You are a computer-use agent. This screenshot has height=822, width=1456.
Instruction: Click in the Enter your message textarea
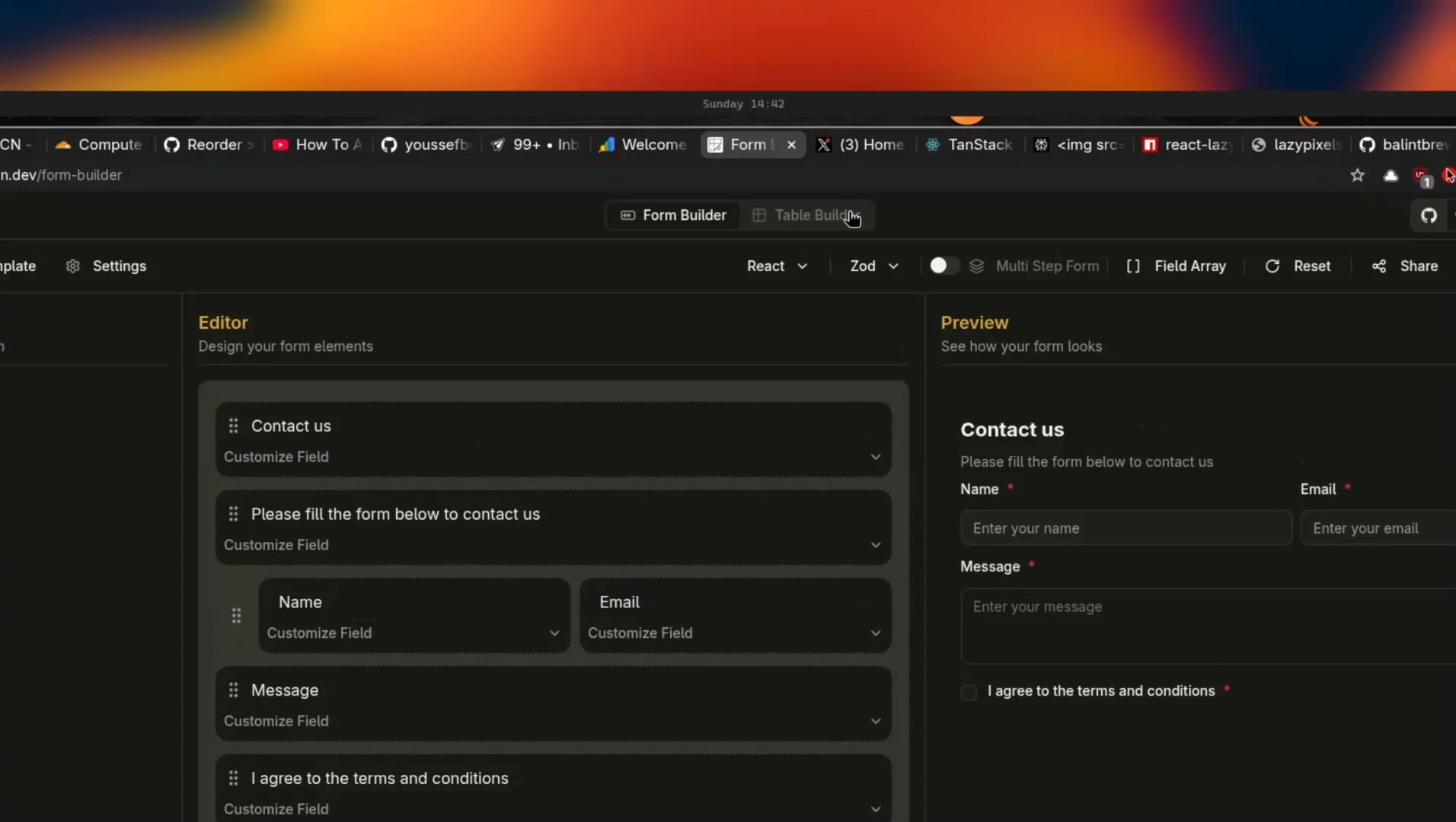tap(1209, 626)
